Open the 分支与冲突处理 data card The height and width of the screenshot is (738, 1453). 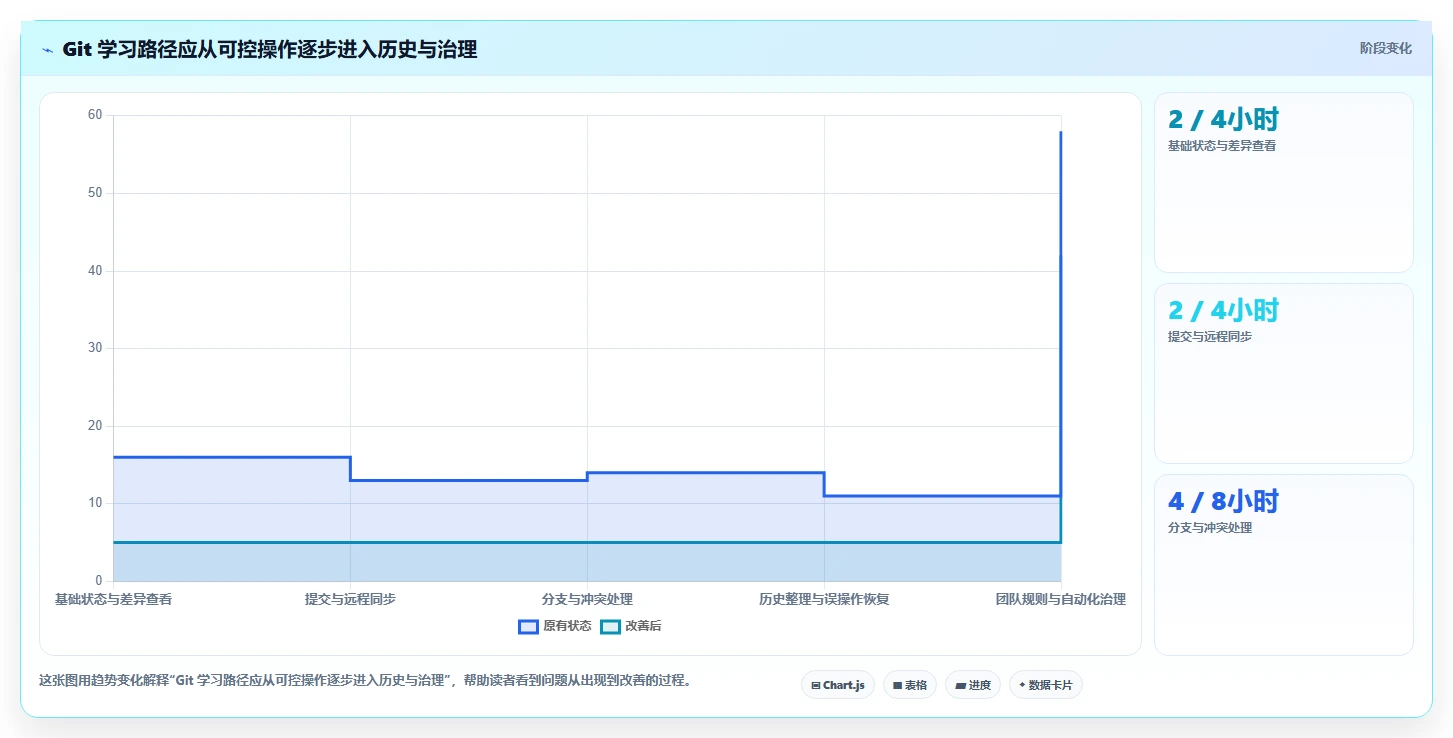(1284, 565)
